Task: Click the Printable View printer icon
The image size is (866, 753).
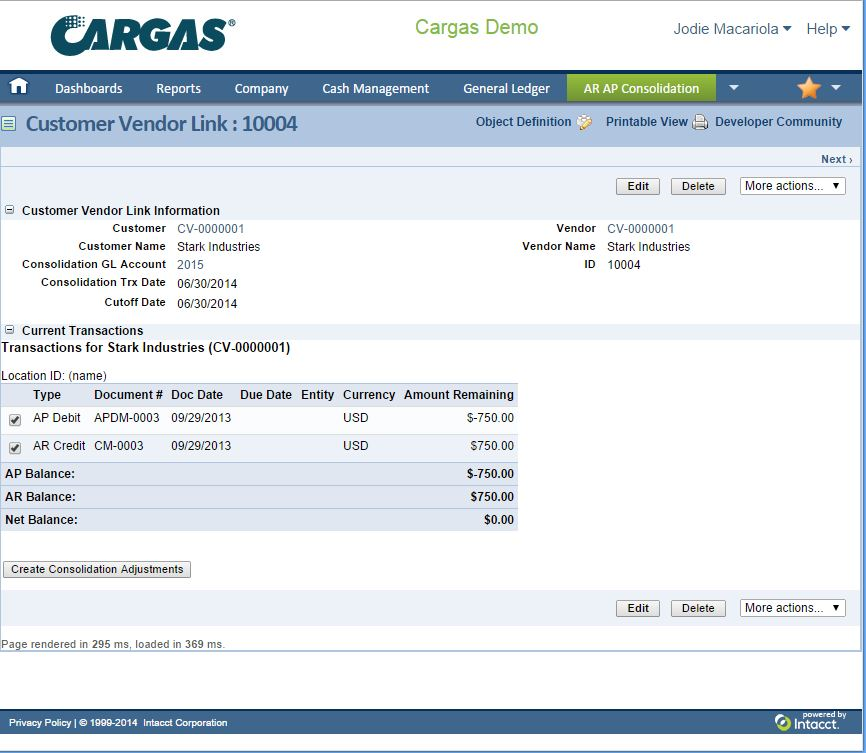Action: tap(700, 122)
